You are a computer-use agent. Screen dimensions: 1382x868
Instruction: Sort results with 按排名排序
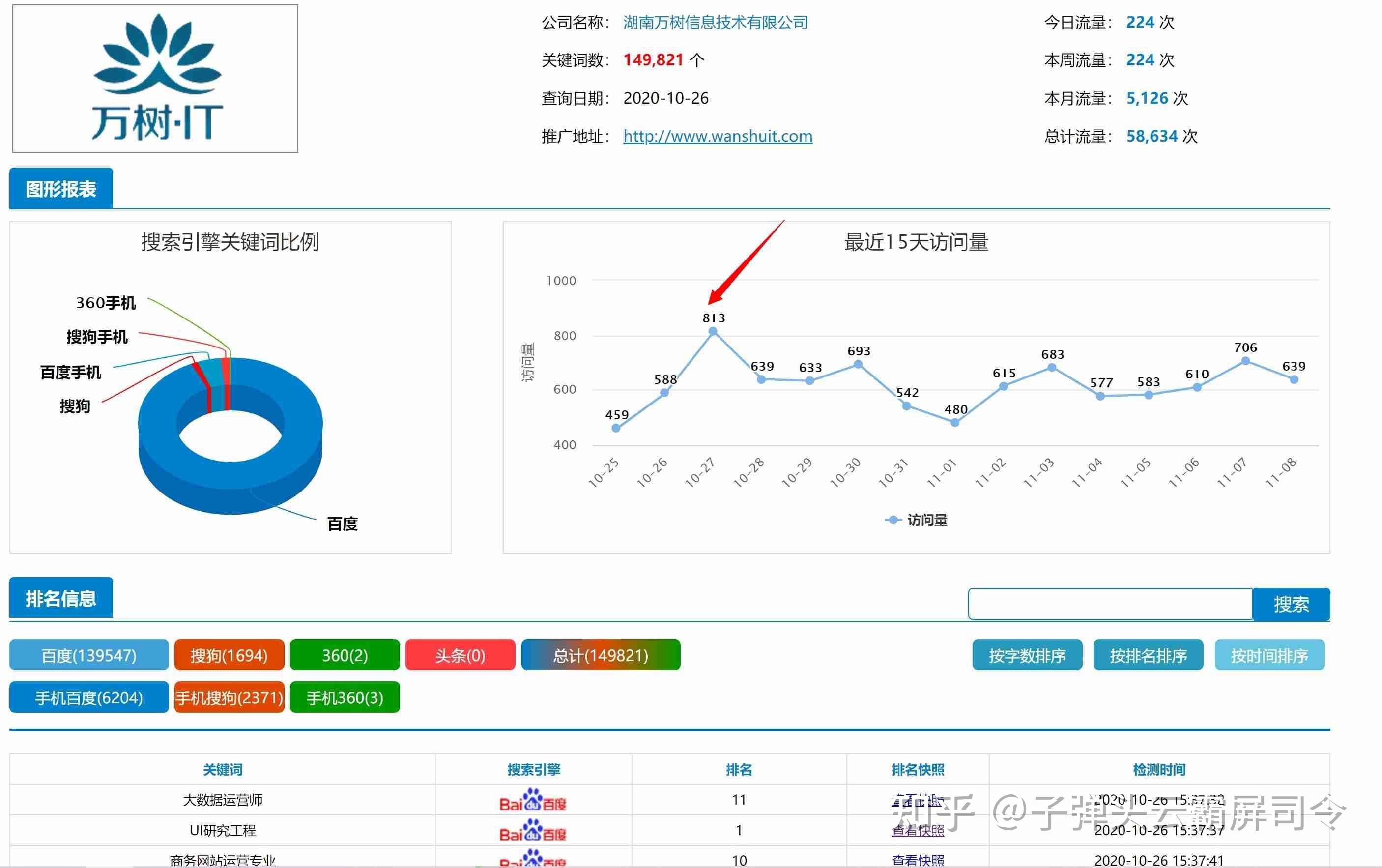click(x=1148, y=655)
